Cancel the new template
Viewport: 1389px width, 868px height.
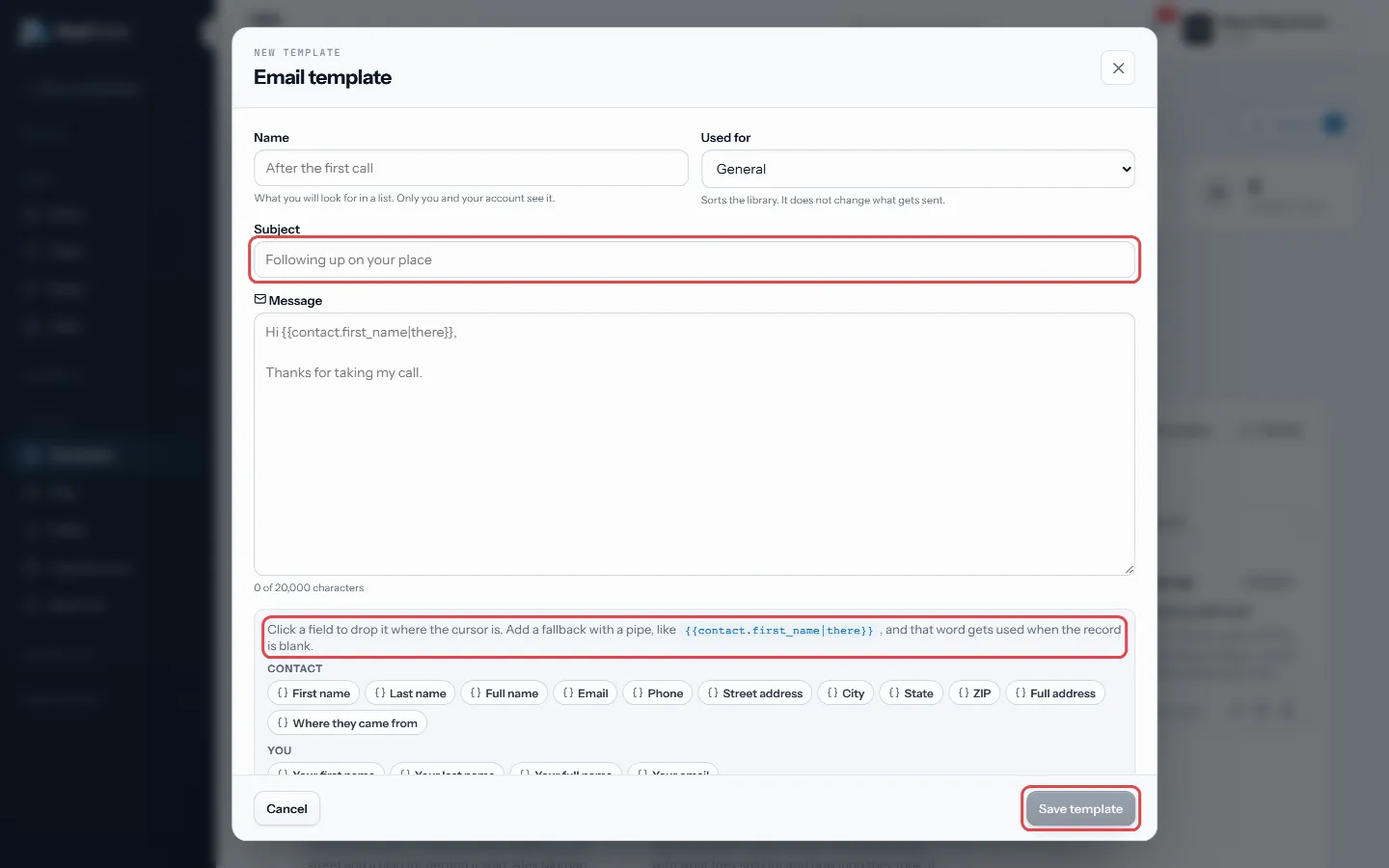pyautogui.click(x=286, y=809)
